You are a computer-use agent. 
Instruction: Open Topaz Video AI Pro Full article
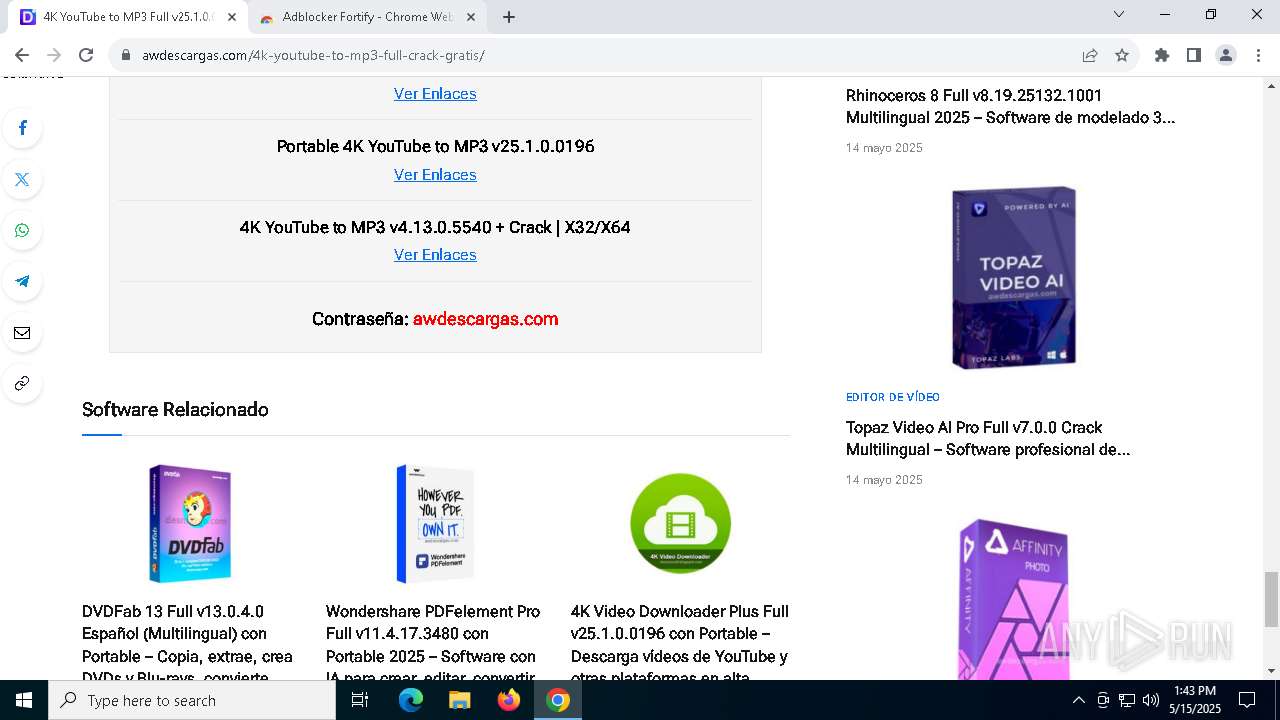[988, 438]
